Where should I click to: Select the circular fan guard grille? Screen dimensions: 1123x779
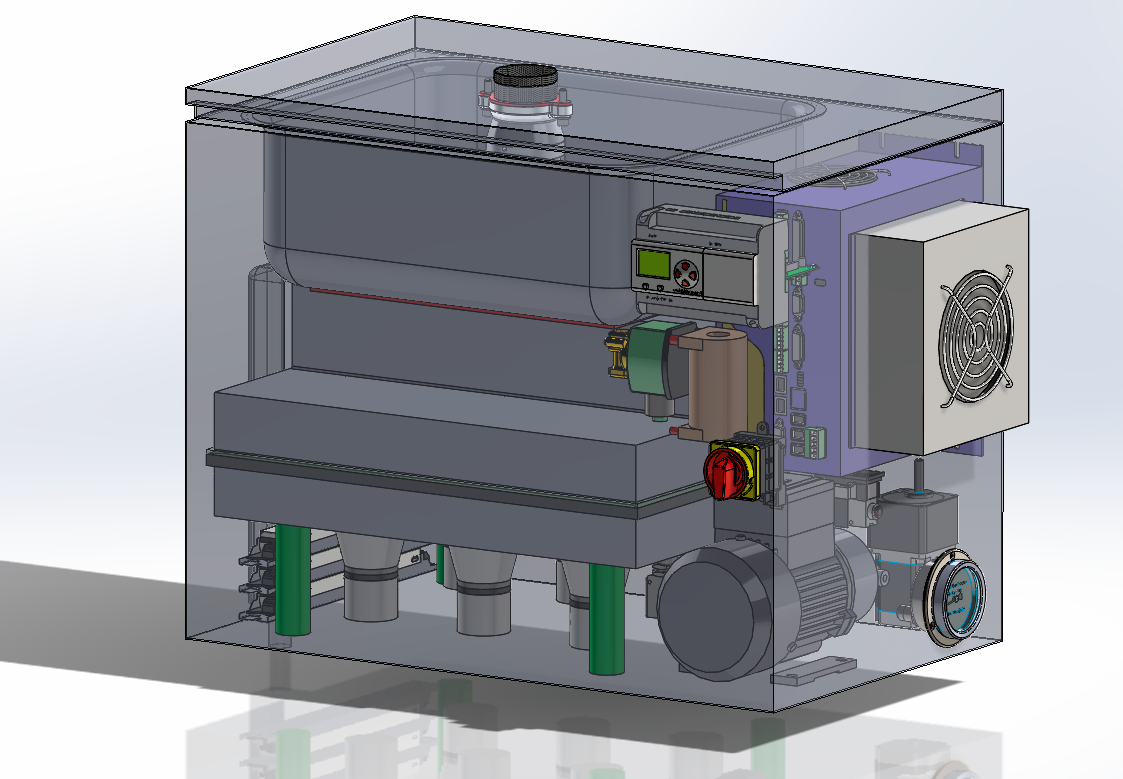click(976, 332)
